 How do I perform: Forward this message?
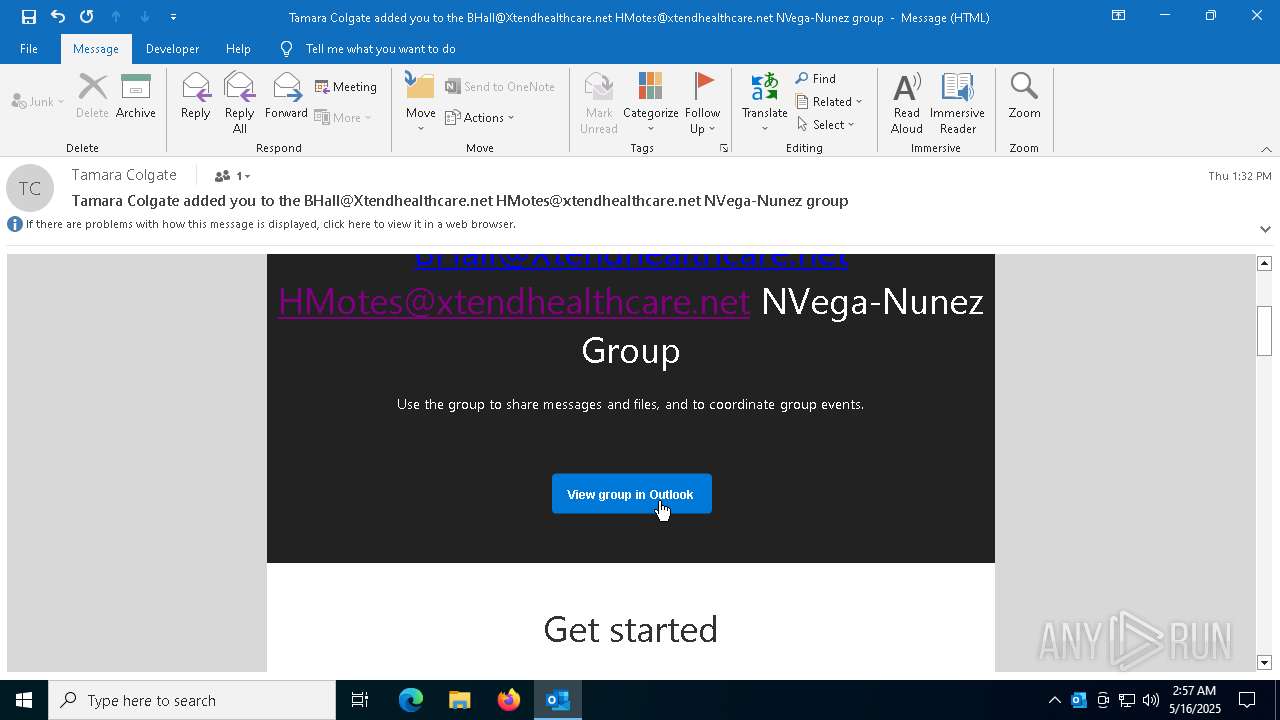pyautogui.click(x=286, y=97)
